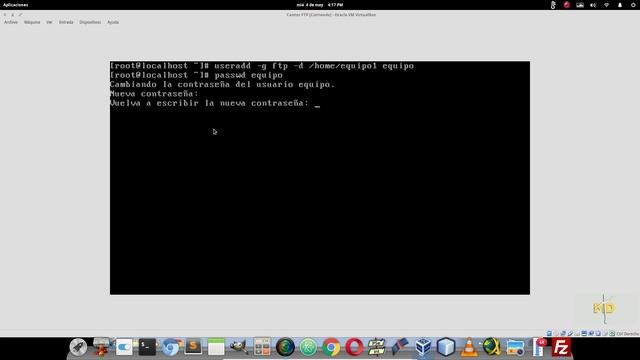This screenshot has width=640, height=360.
Task: Close the VirtualBox window with the X button
Action: coord(5,15)
